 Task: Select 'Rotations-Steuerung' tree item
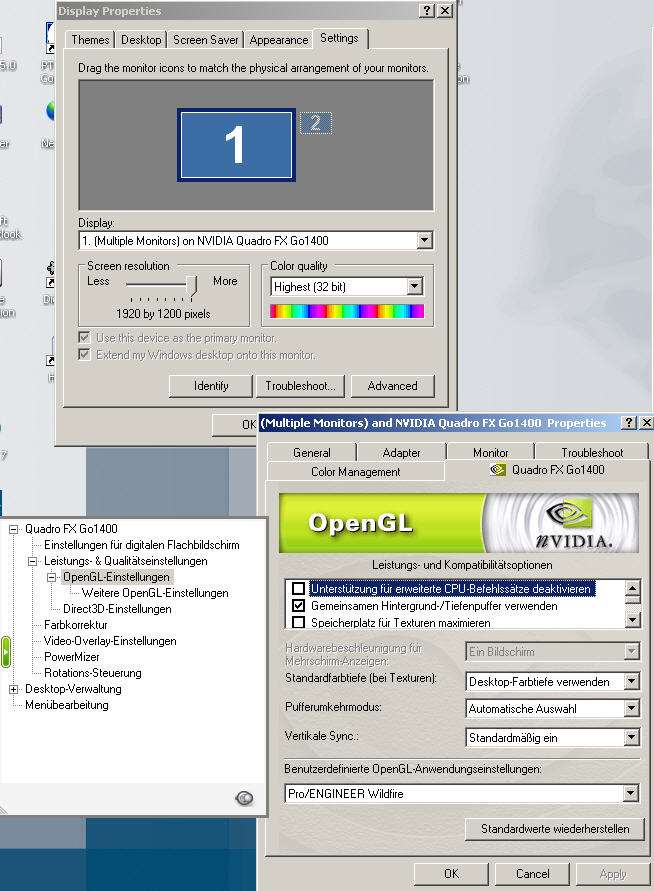click(93, 673)
